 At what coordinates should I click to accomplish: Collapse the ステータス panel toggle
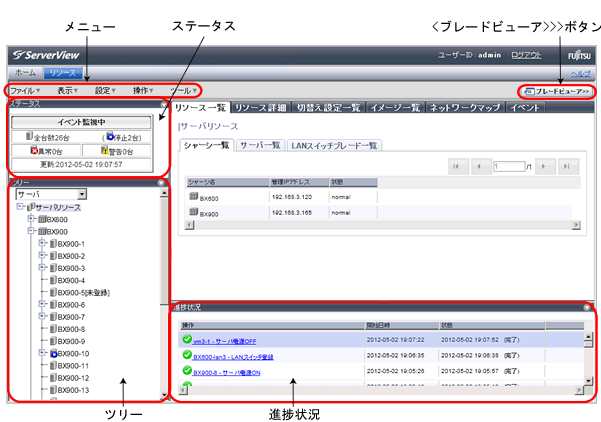click(164, 104)
